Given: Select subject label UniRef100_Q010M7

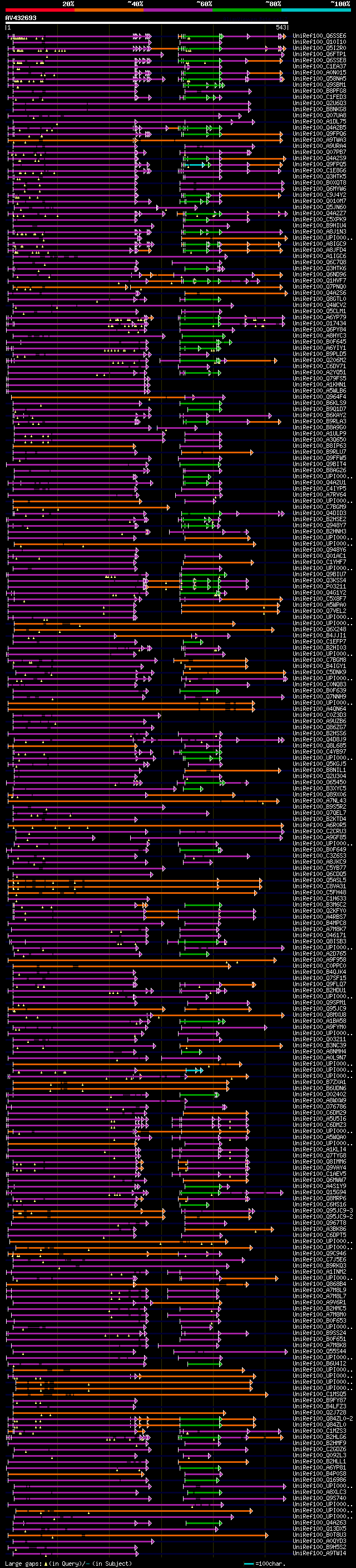Looking at the screenshot, I should [x=319, y=201].
